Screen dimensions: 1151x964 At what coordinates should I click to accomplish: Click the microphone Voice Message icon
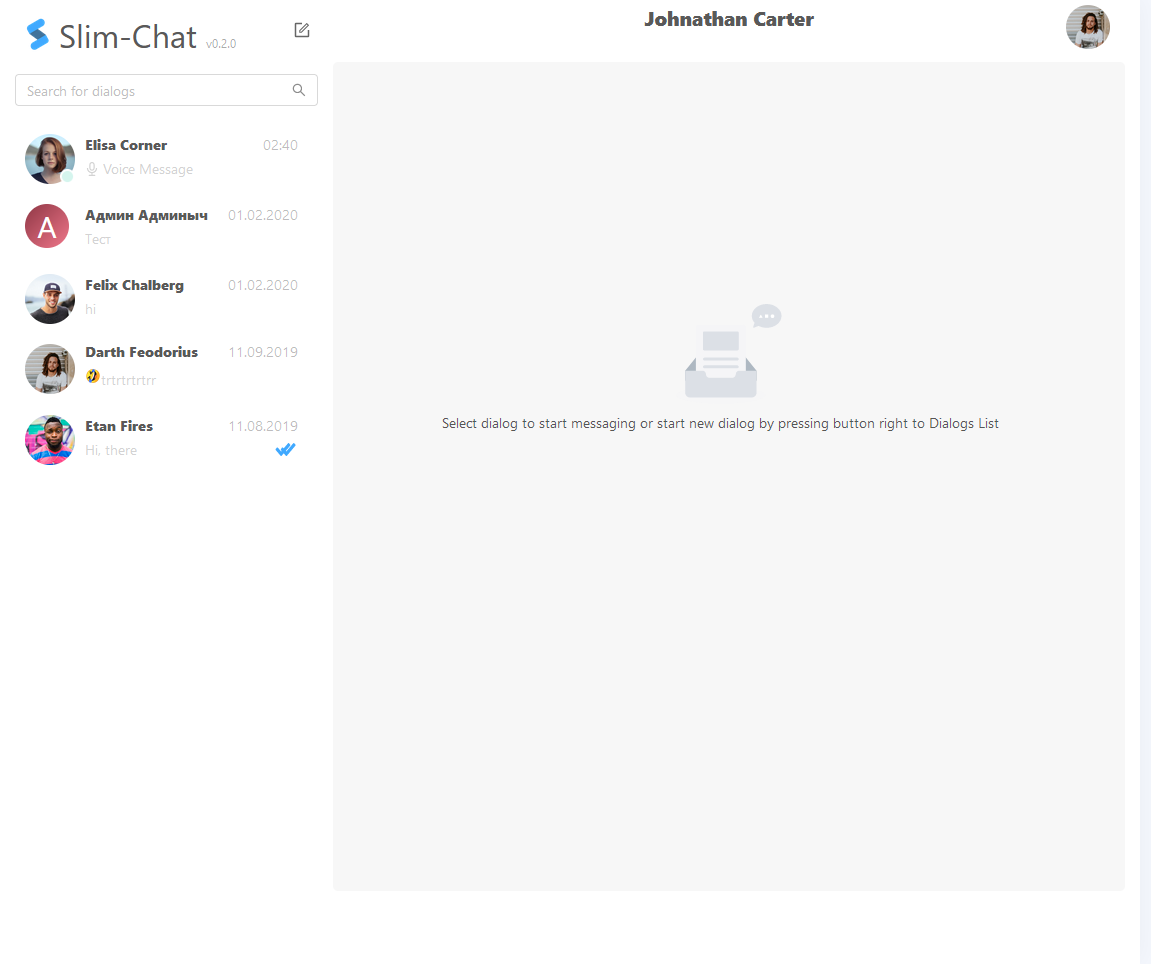point(92,170)
